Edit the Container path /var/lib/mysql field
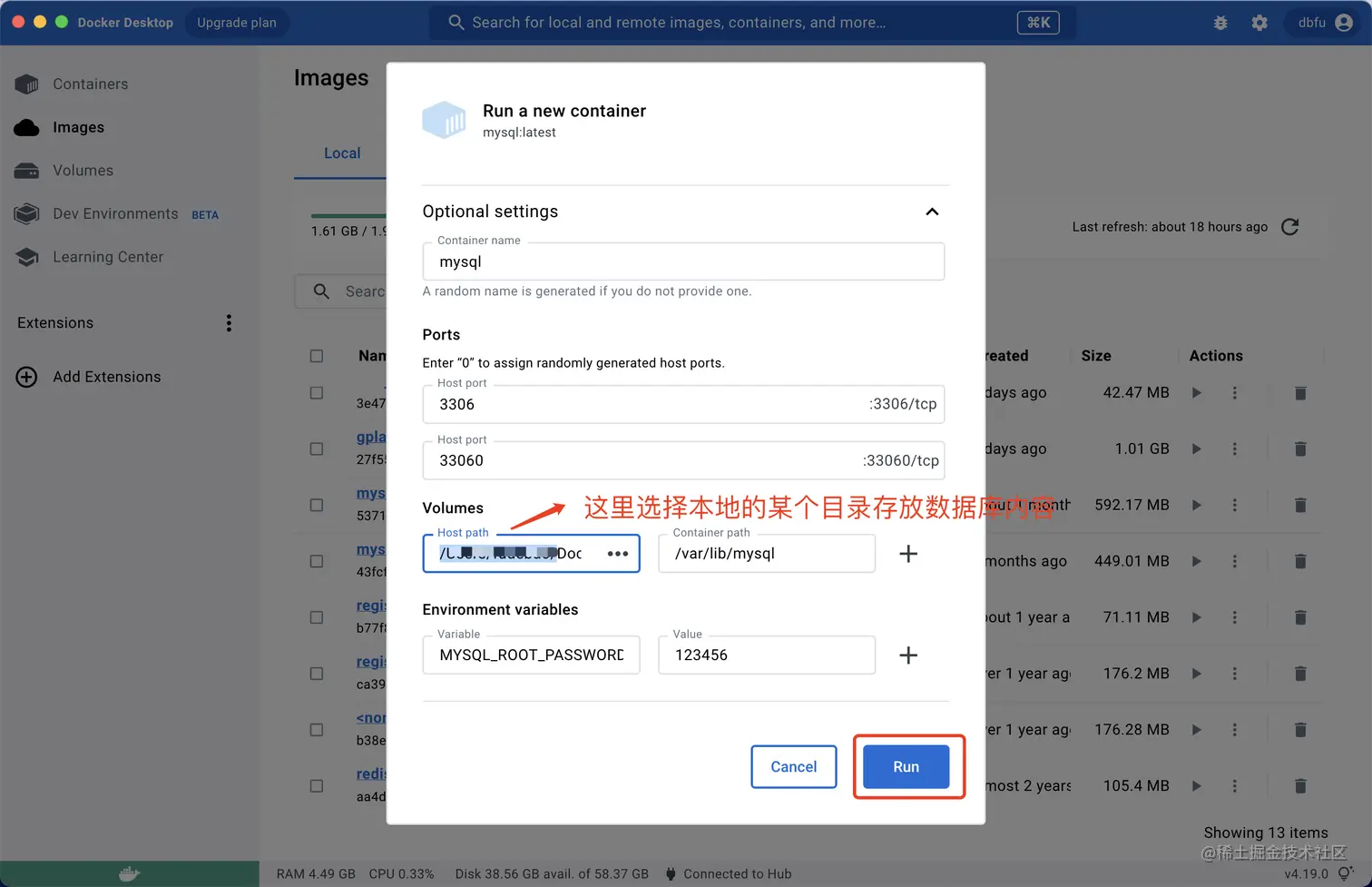The width and height of the screenshot is (1372, 887). 767,554
